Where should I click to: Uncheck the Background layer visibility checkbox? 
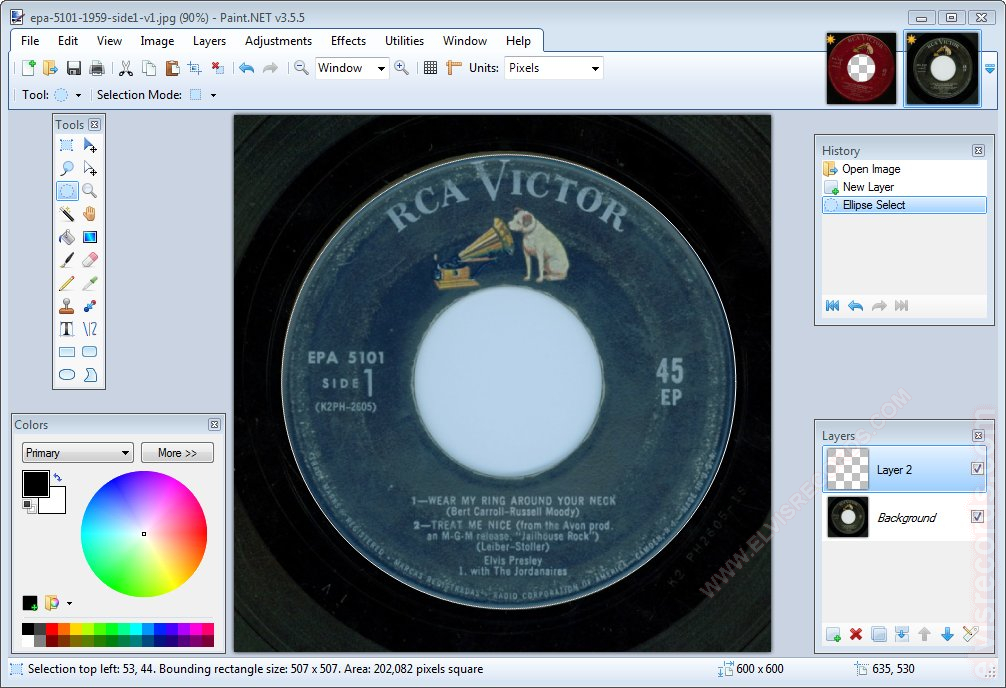977,517
